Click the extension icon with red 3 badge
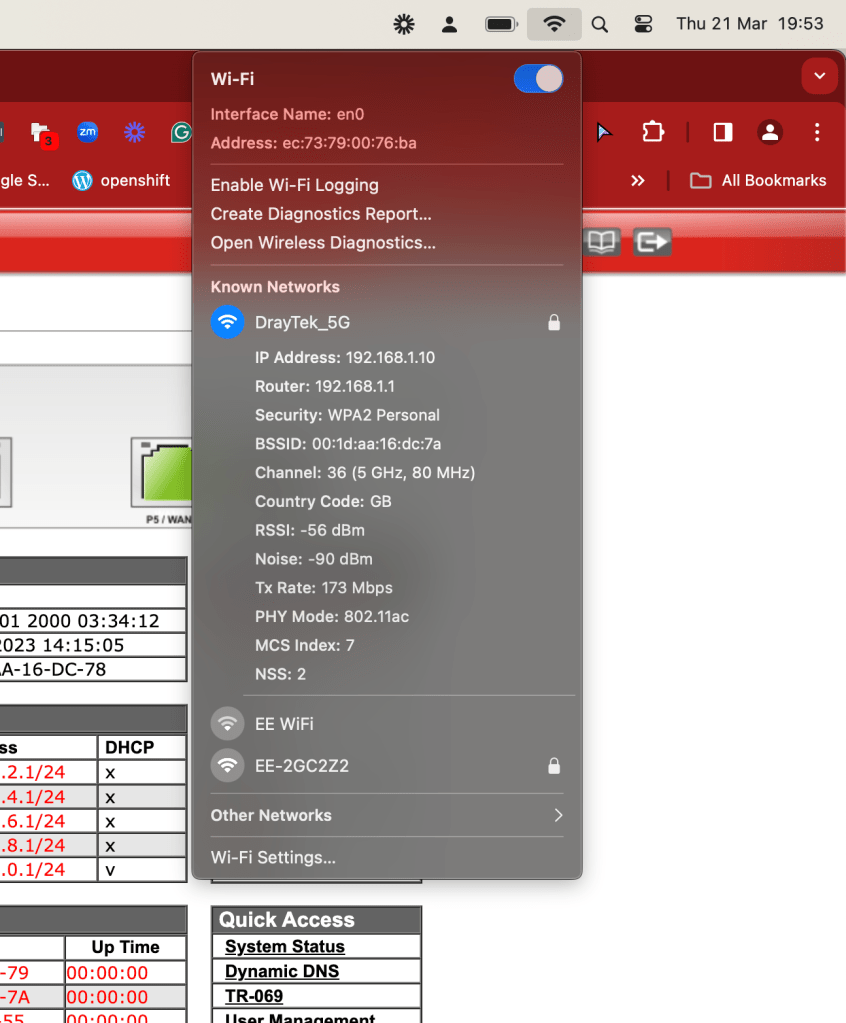This screenshot has width=846, height=1023. pyautogui.click(x=44, y=135)
